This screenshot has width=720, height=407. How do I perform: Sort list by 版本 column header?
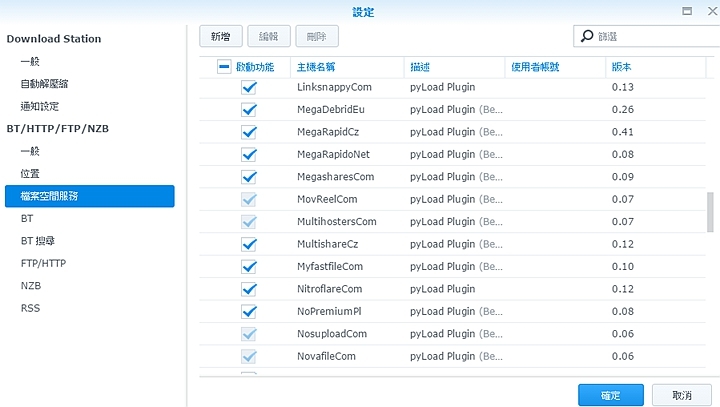pos(621,67)
